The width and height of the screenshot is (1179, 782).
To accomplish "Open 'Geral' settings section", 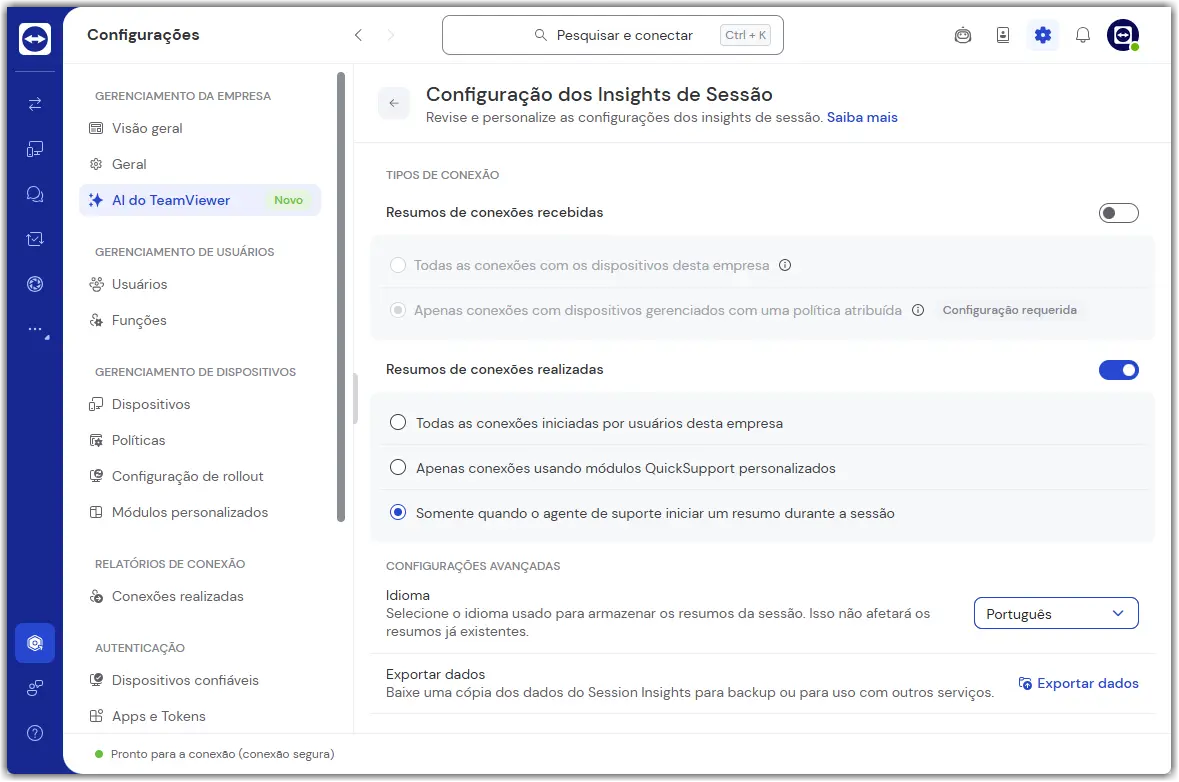I will [x=200, y=164].
